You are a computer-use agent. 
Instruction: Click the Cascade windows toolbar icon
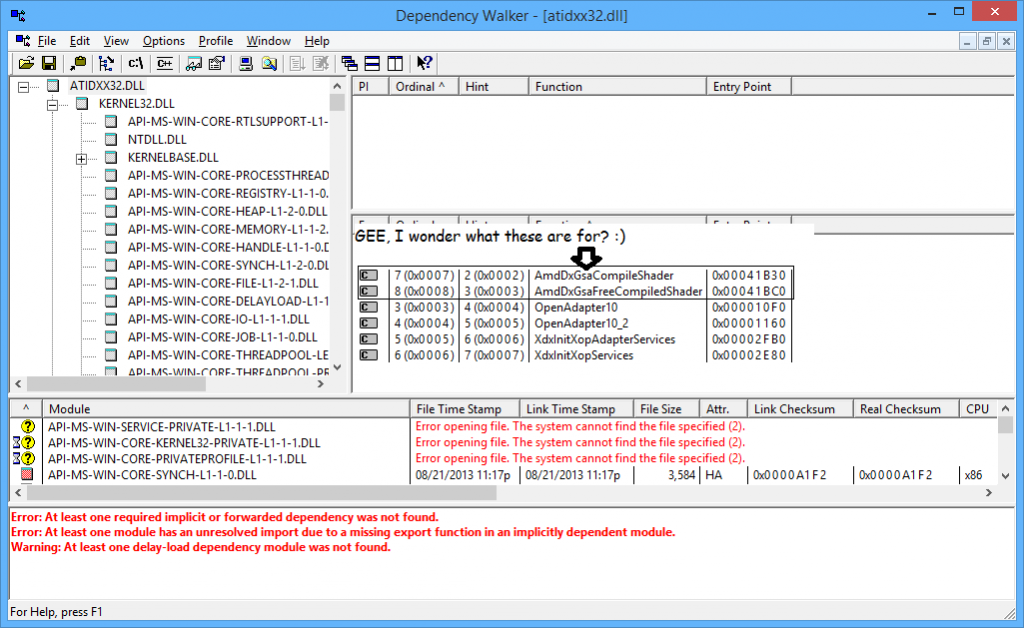pos(349,63)
